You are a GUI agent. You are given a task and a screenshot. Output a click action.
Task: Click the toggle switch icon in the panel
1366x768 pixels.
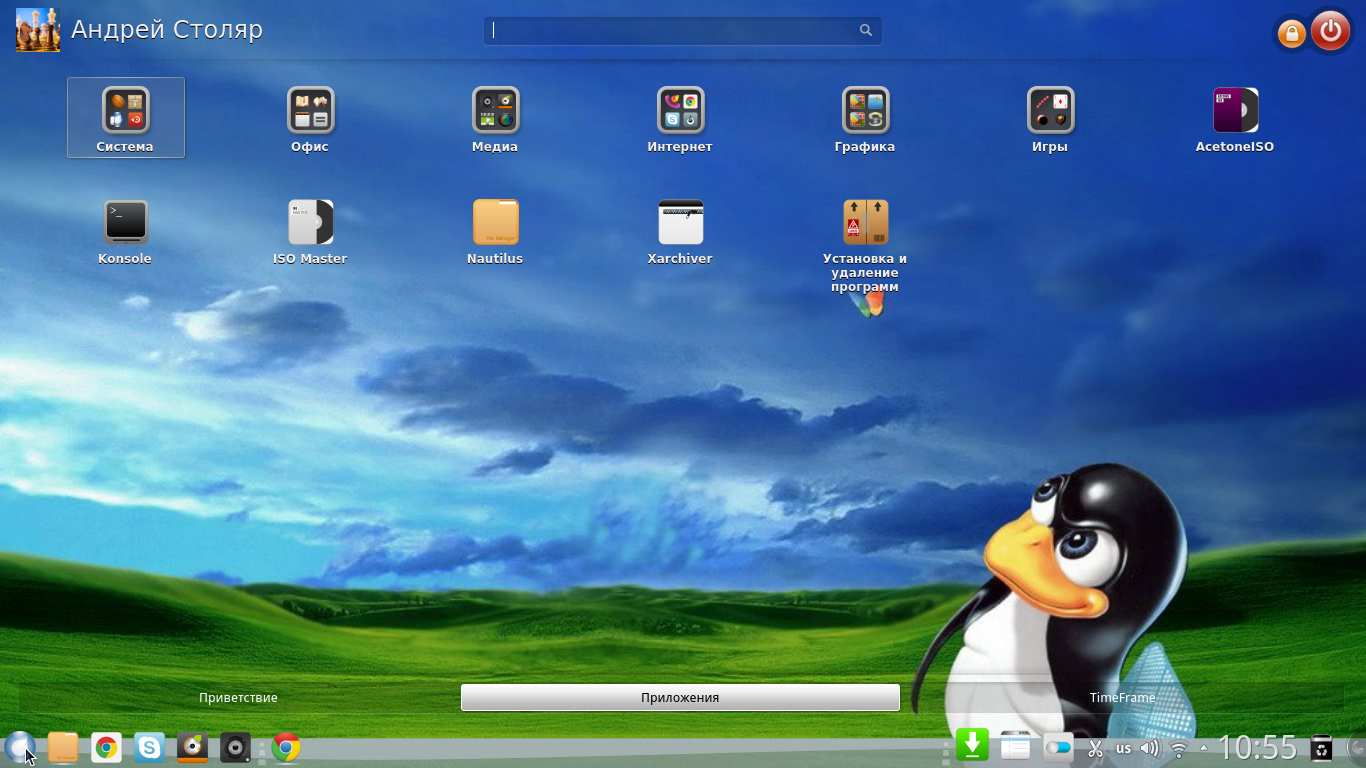coord(1058,748)
